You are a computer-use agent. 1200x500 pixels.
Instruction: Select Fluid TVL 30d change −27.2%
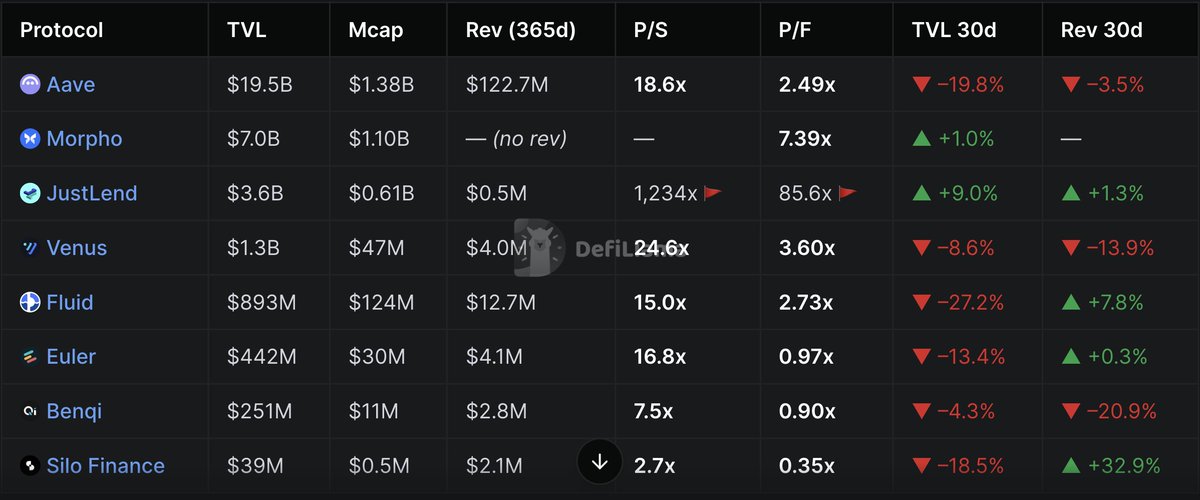point(958,302)
